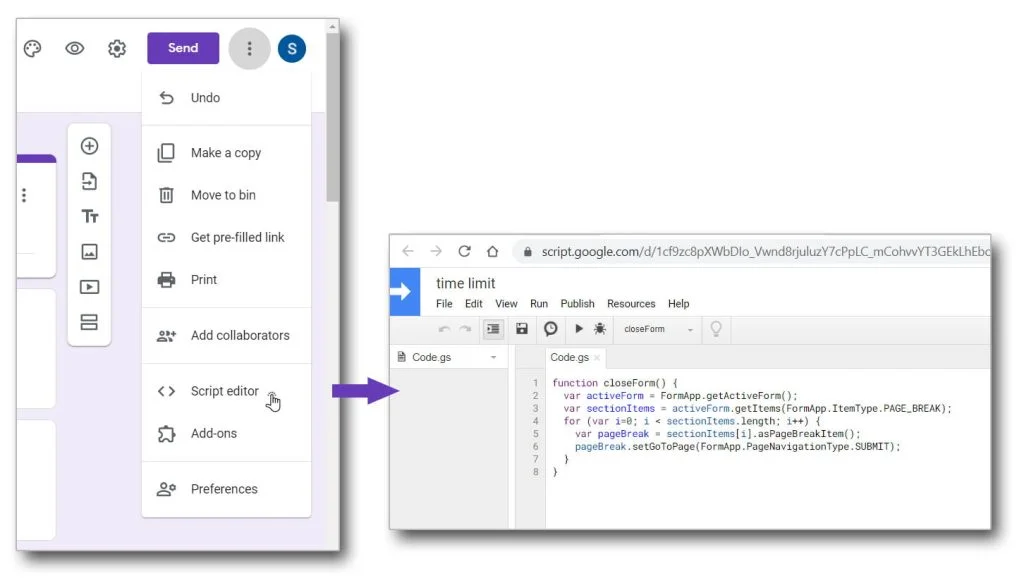Screen dimensions: 1024x583
Task: Click the browser back arrow
Action: [x=408, y=251]
